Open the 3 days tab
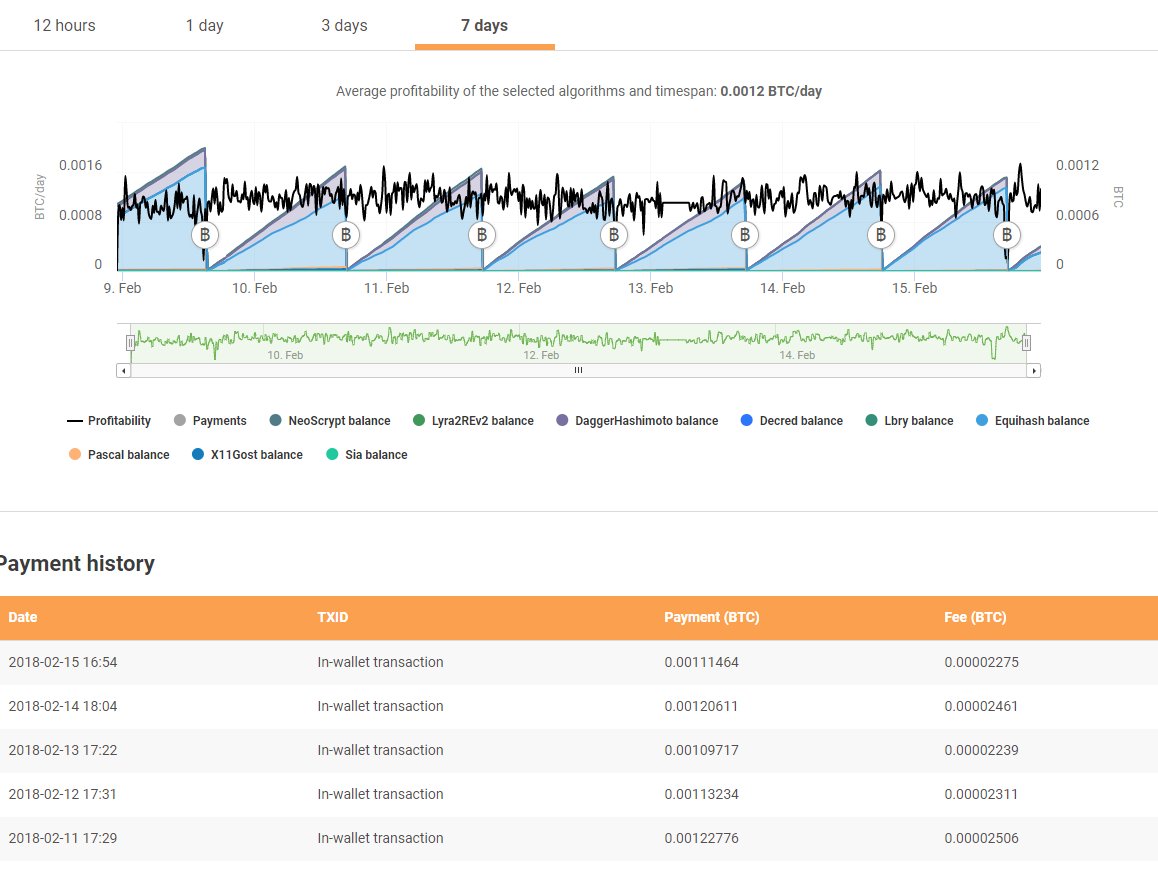 pos(344,25)
